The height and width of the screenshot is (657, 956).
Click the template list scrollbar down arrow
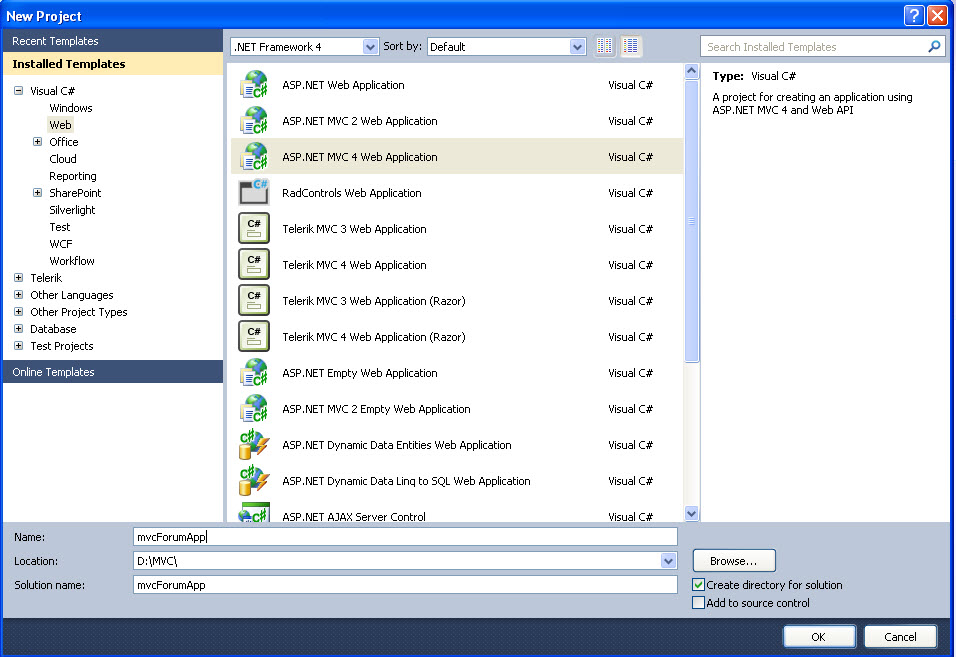(691, 513)
